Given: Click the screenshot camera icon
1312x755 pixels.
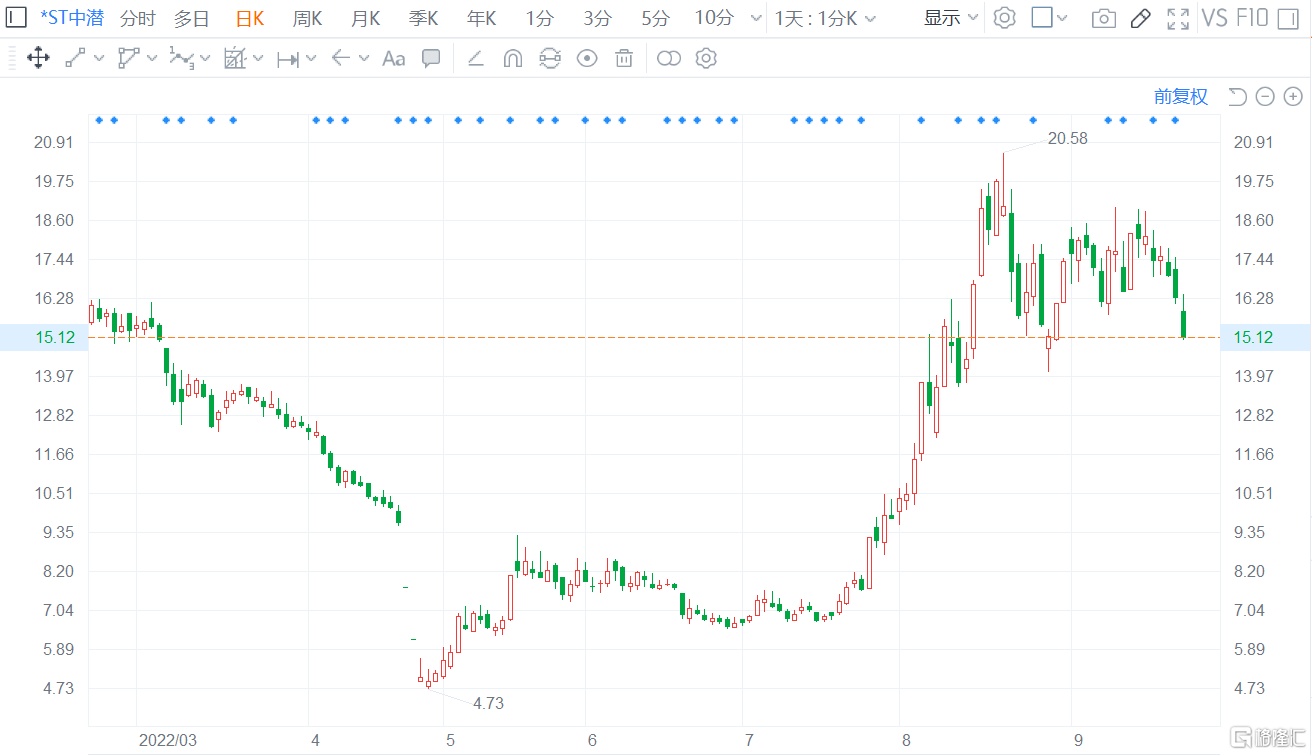Looking at the screenshot, I should 1103,18.
